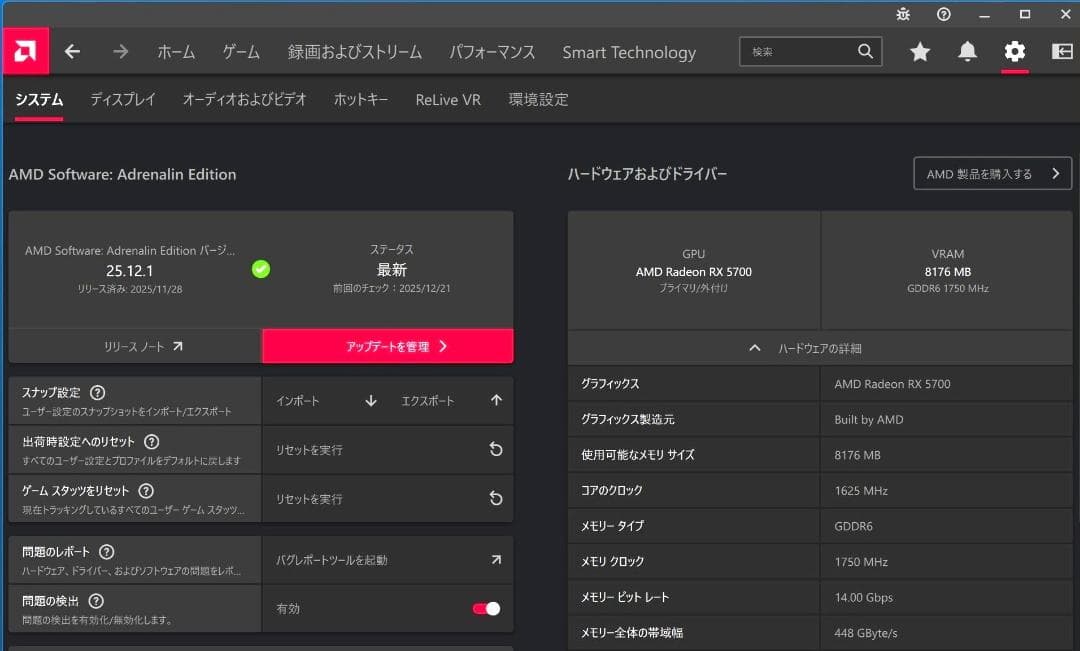This screenshot has width=1080, height=651.
Task: Export snapshot settings via the up-arrow icon
Action: pyautogui.click(x=496, y=400)
